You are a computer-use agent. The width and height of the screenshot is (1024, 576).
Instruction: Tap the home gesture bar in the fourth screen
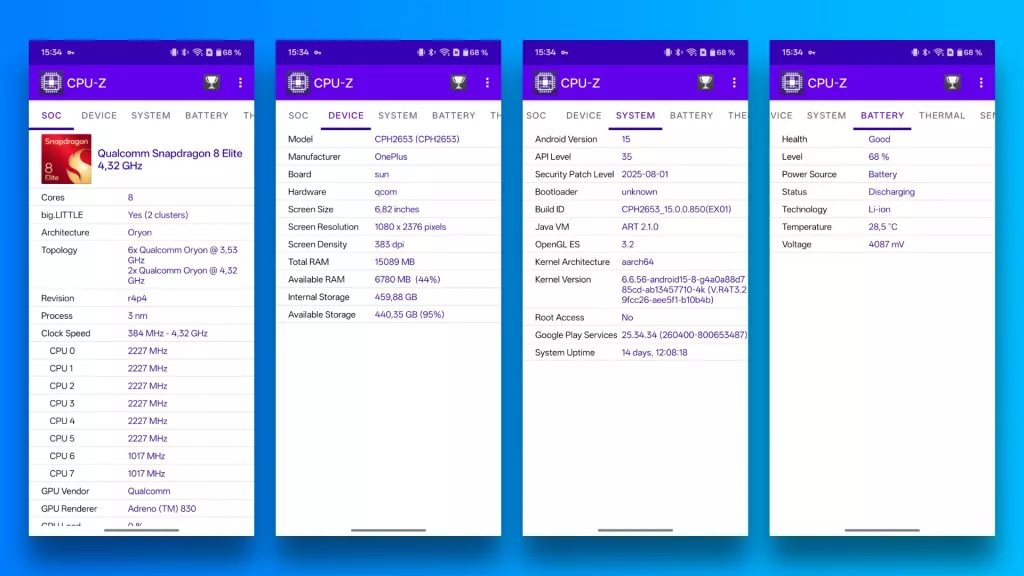click(882, 530)
